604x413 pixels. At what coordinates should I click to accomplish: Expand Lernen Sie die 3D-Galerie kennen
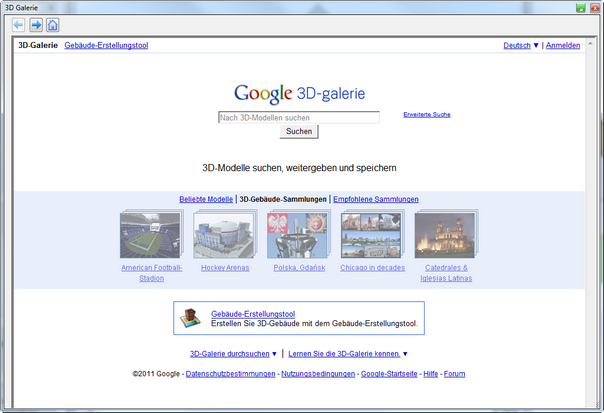click(348, 354)
